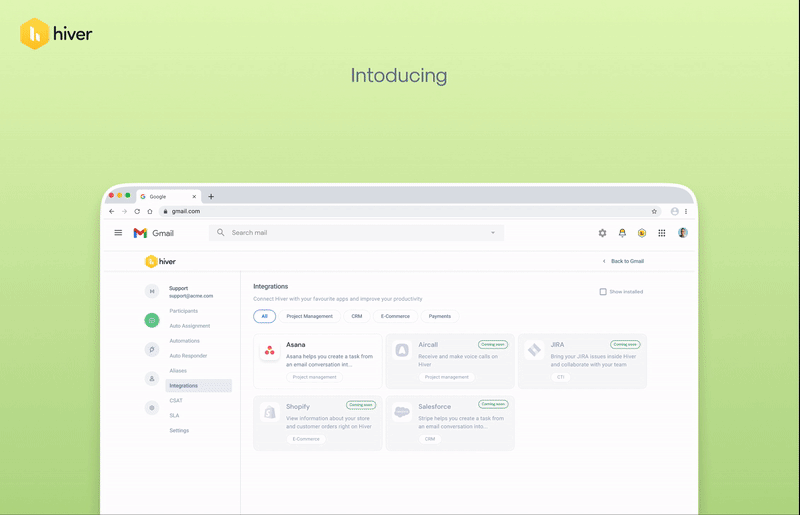Open a new browser tab

(211, 197)
